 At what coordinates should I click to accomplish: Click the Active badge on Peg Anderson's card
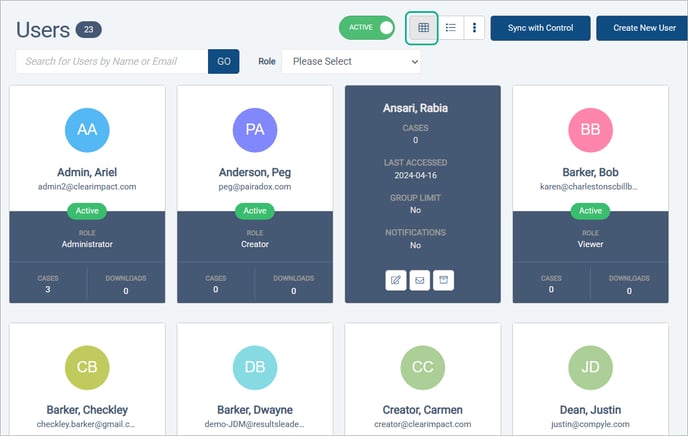point(255,211)
